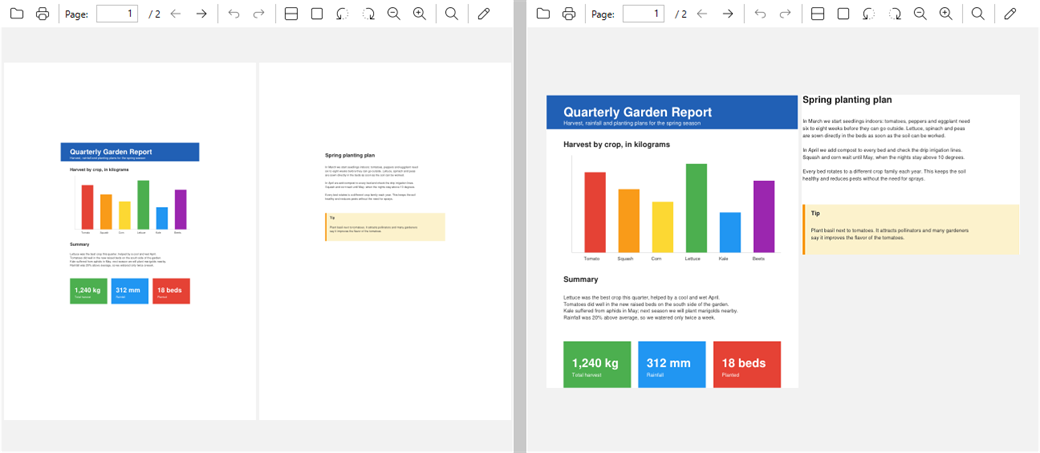Click the red '18 beds' card, left viewer

point(171,291)
